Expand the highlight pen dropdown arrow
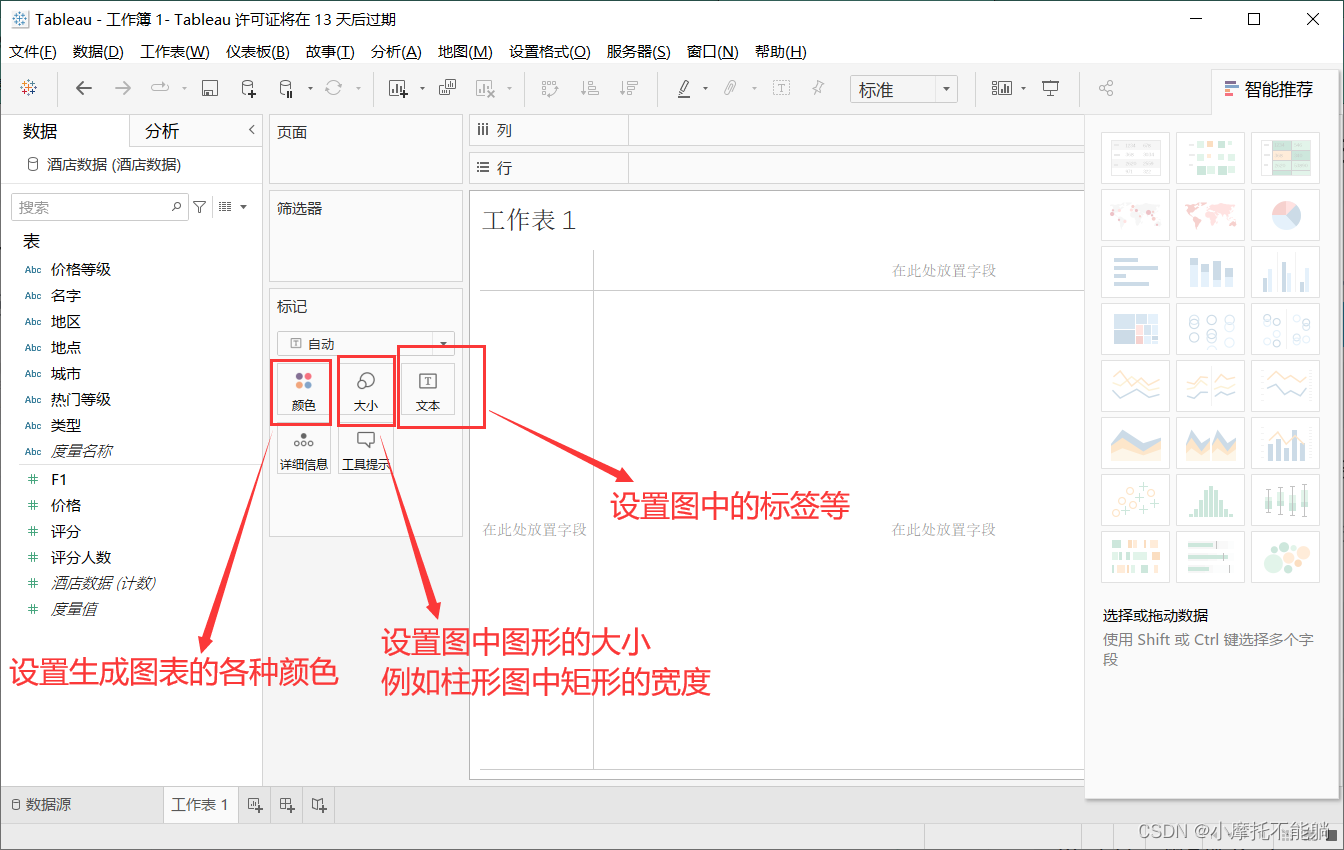 705,88
